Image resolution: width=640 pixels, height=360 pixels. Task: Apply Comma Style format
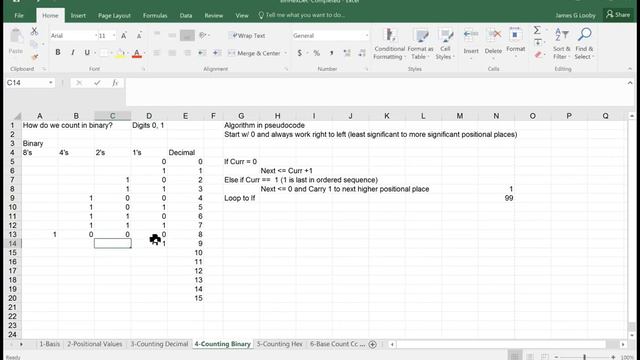point(331,53)
